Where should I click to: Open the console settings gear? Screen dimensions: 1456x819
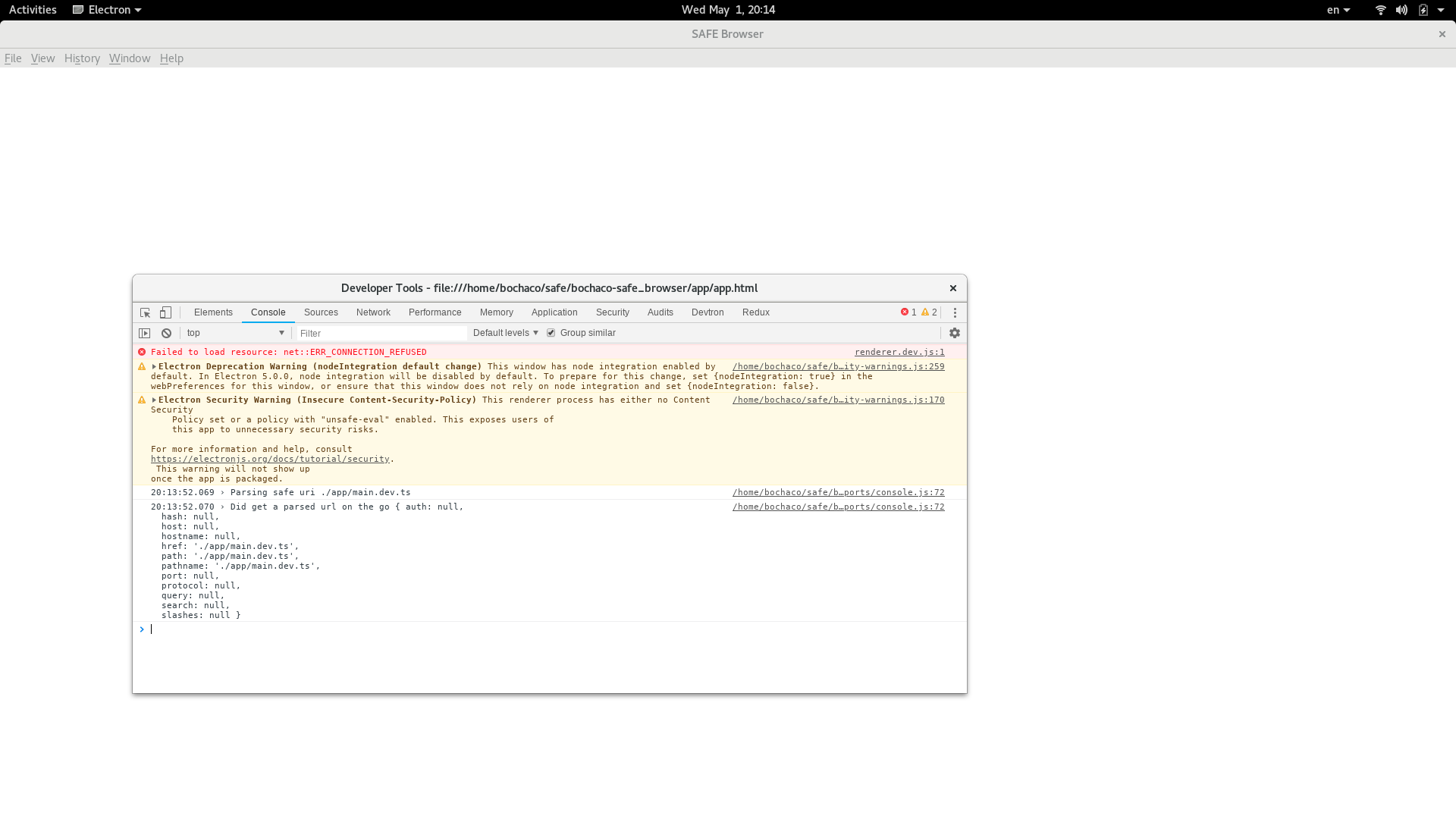954,332
